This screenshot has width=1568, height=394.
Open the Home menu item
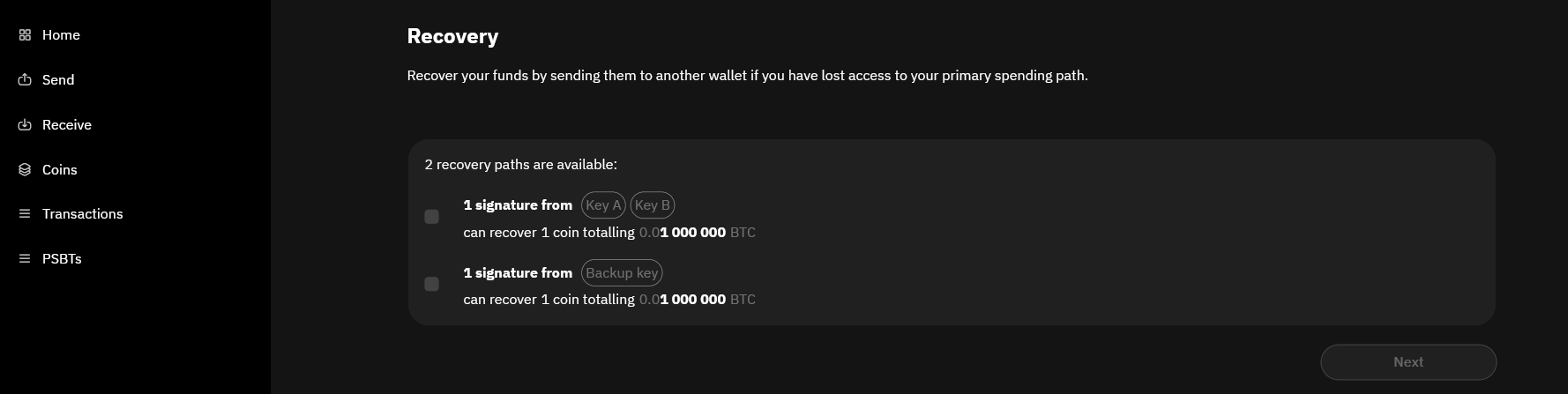click(x=61, y=35)
